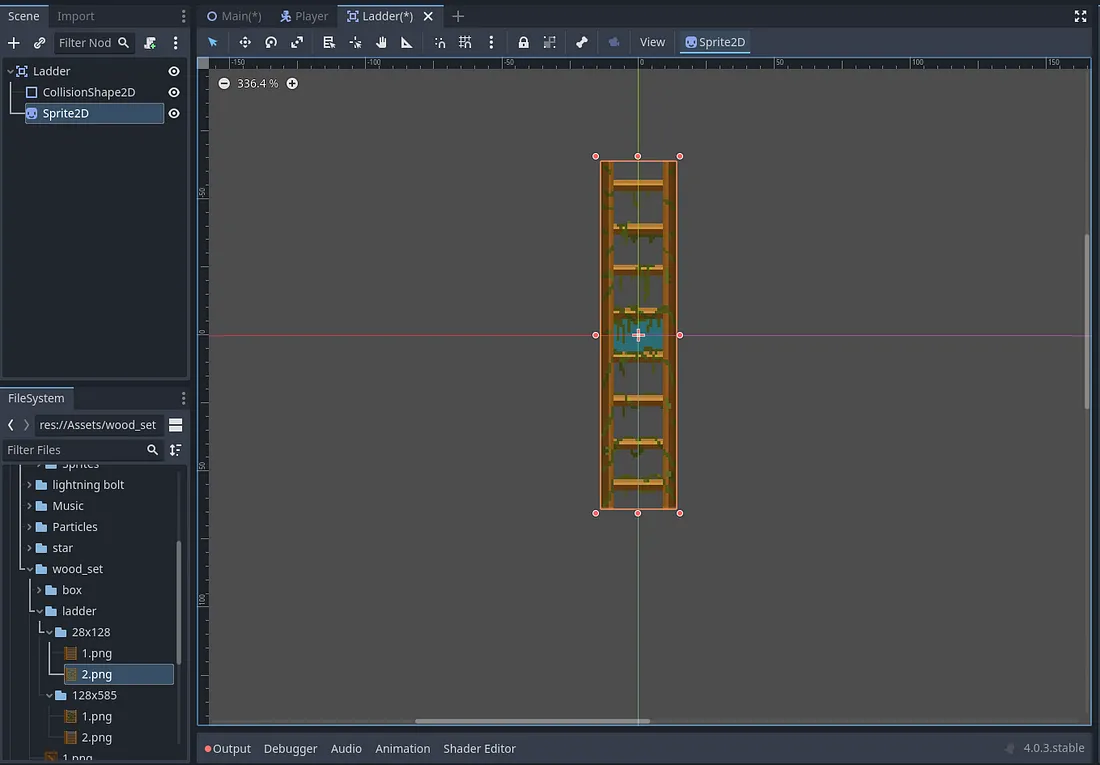The image size is (1100, 765).
Task: Add a new node with the plus icon
Action: point(13,43)
